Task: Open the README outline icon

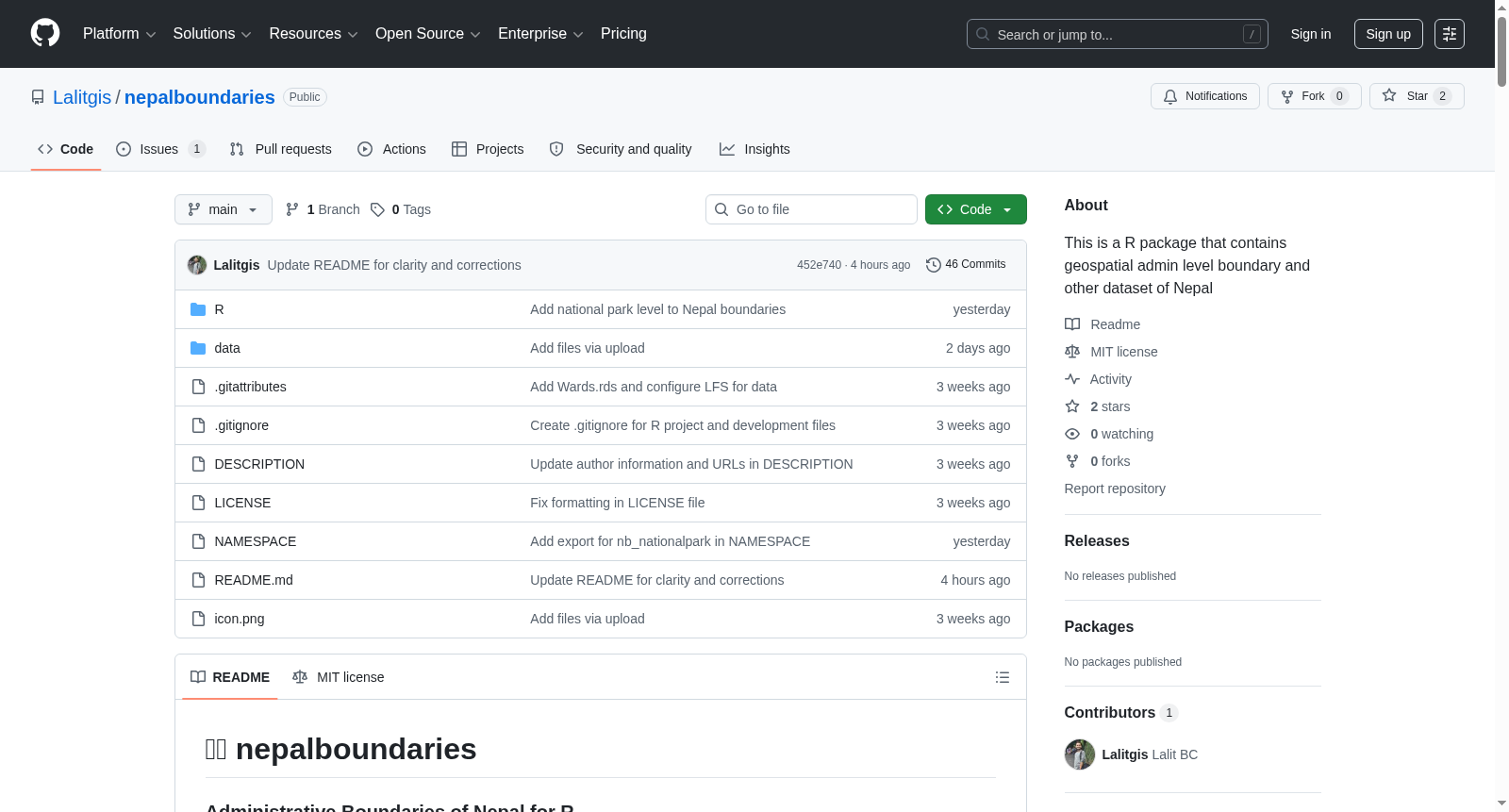Action: [x=1003, y=677]
